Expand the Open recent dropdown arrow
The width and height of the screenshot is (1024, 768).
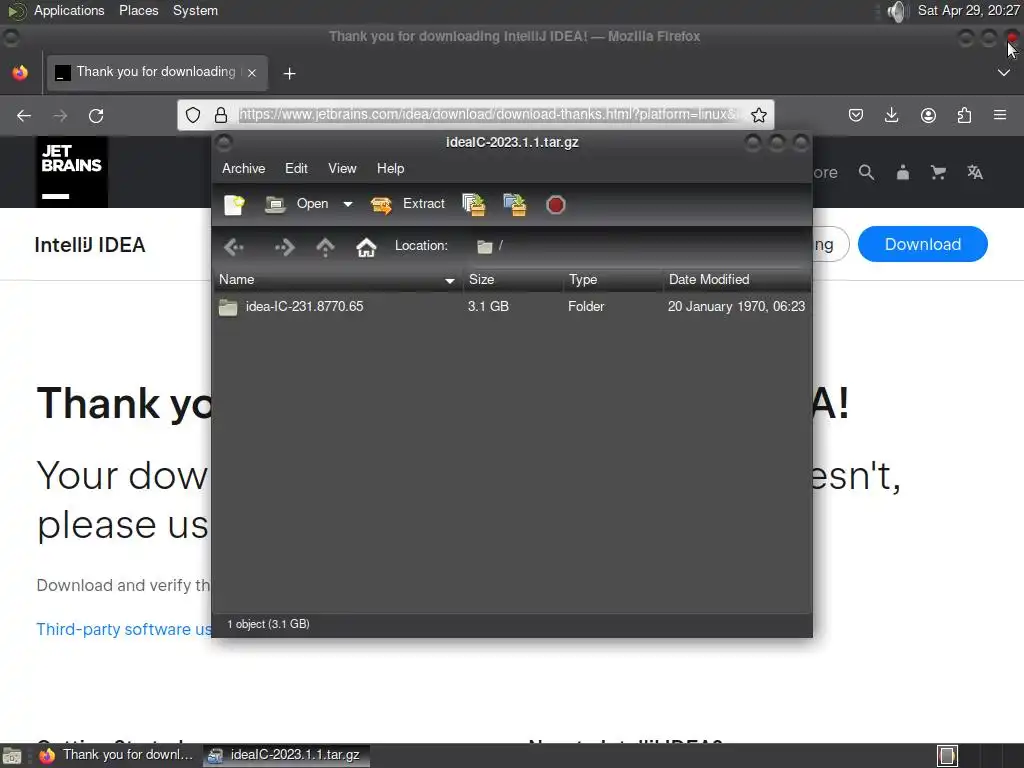(347, 204)
